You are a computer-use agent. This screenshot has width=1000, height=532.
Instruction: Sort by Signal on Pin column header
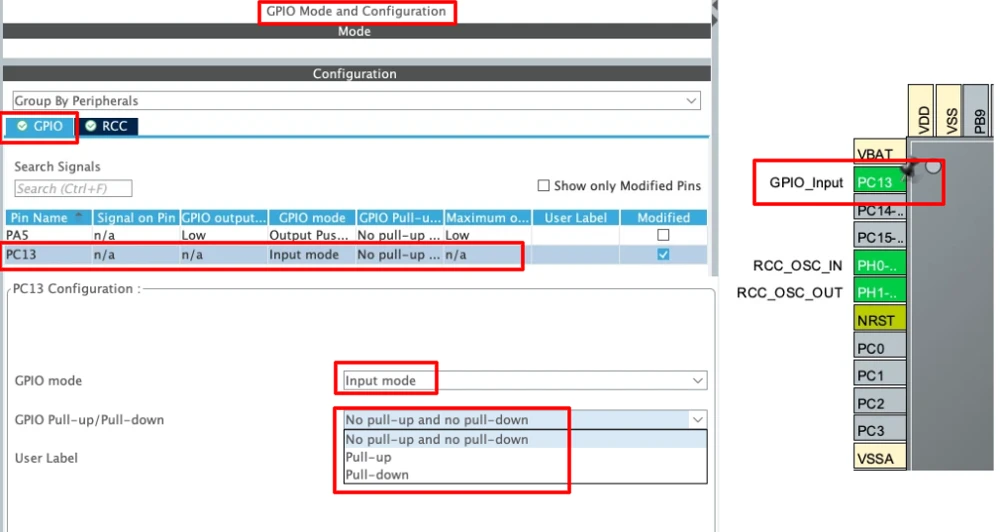pos(136,218)
